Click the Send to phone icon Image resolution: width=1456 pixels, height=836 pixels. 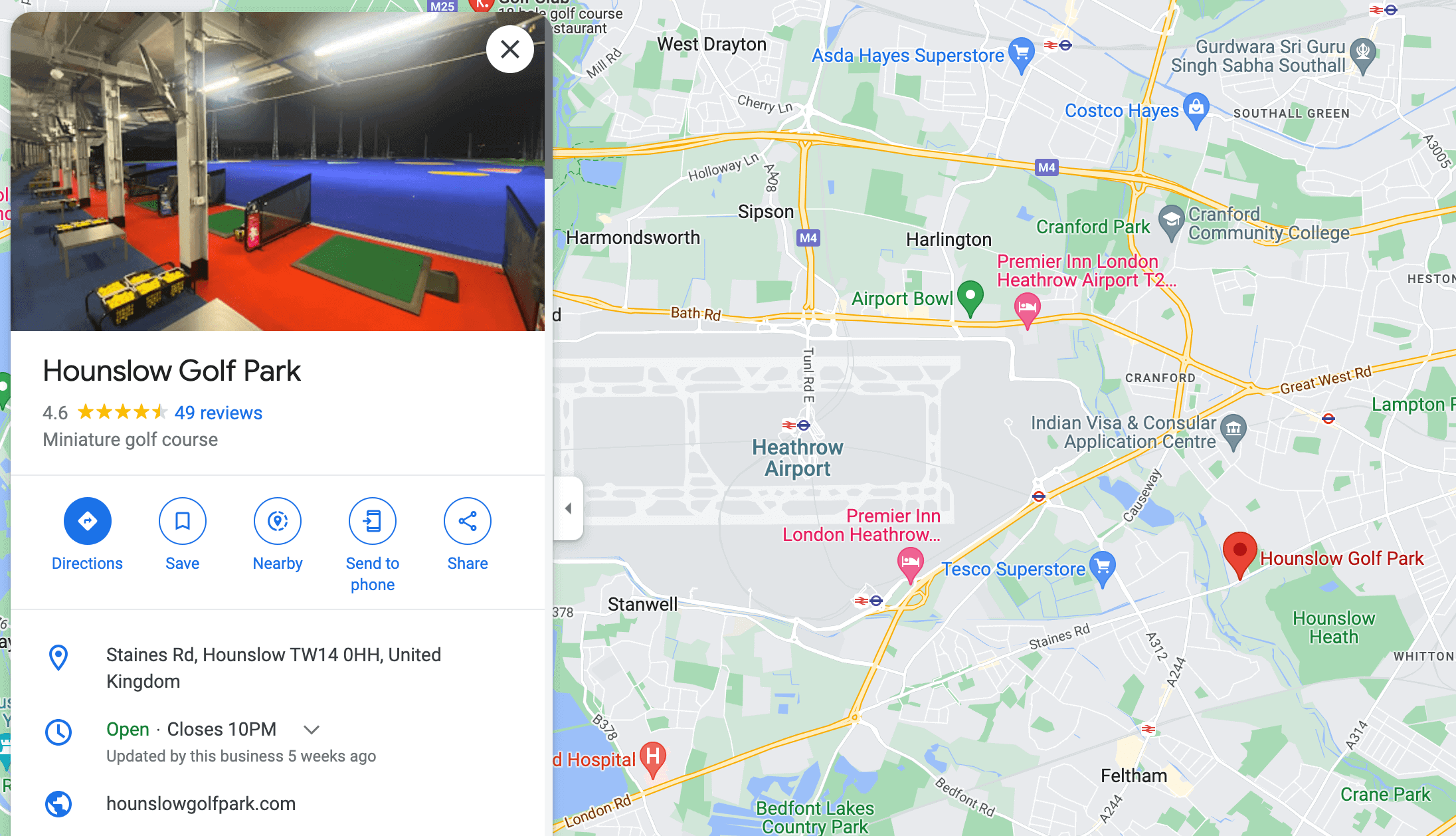[373, 521]
